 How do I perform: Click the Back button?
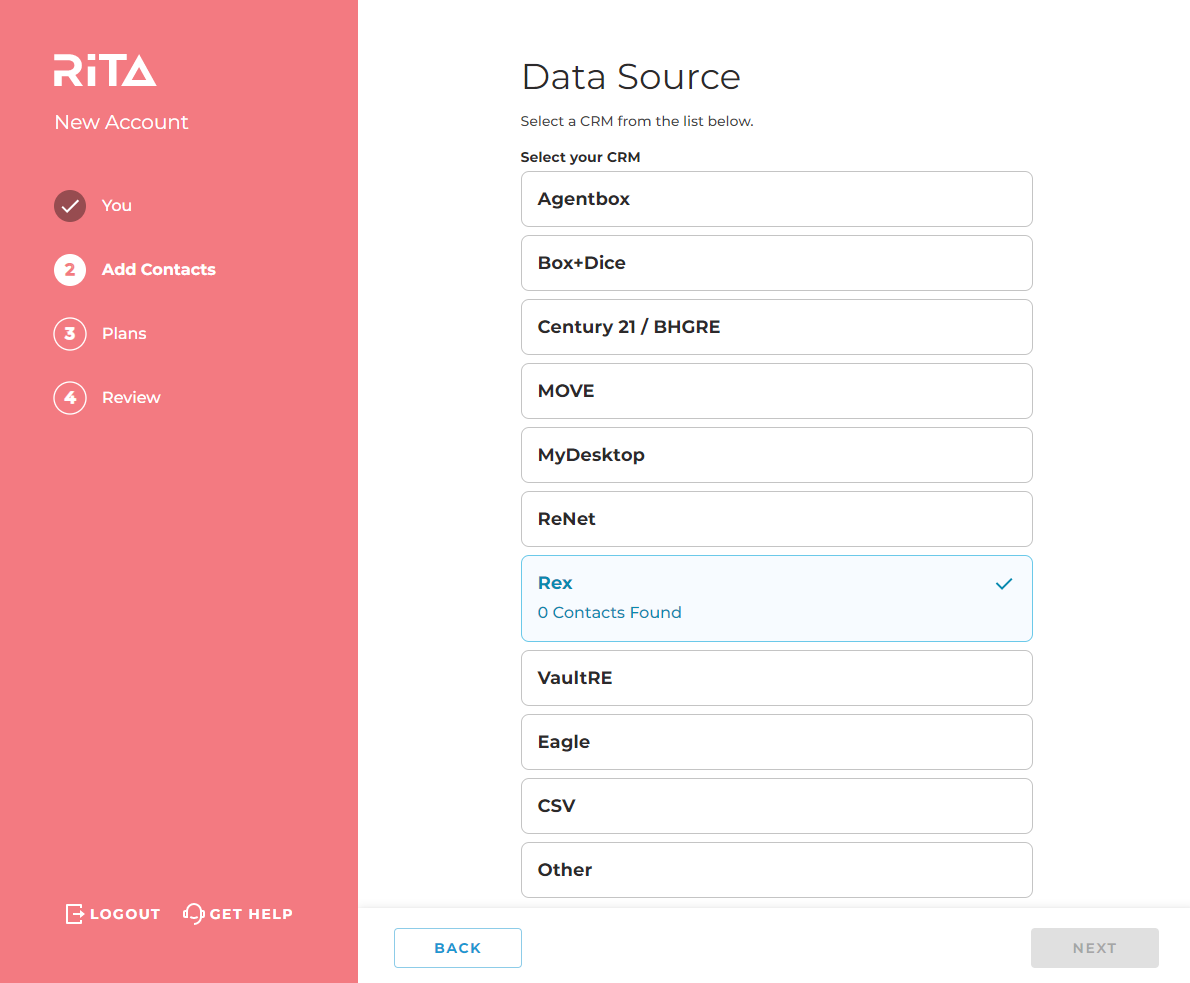coord(458,948)
